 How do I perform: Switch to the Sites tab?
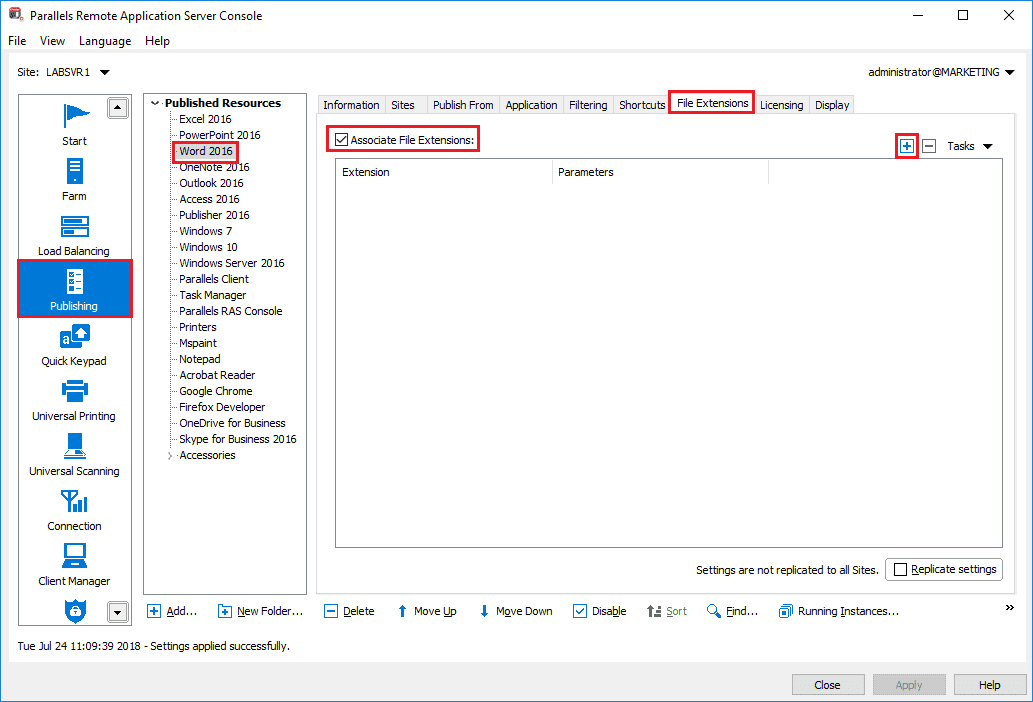(403, 105)
